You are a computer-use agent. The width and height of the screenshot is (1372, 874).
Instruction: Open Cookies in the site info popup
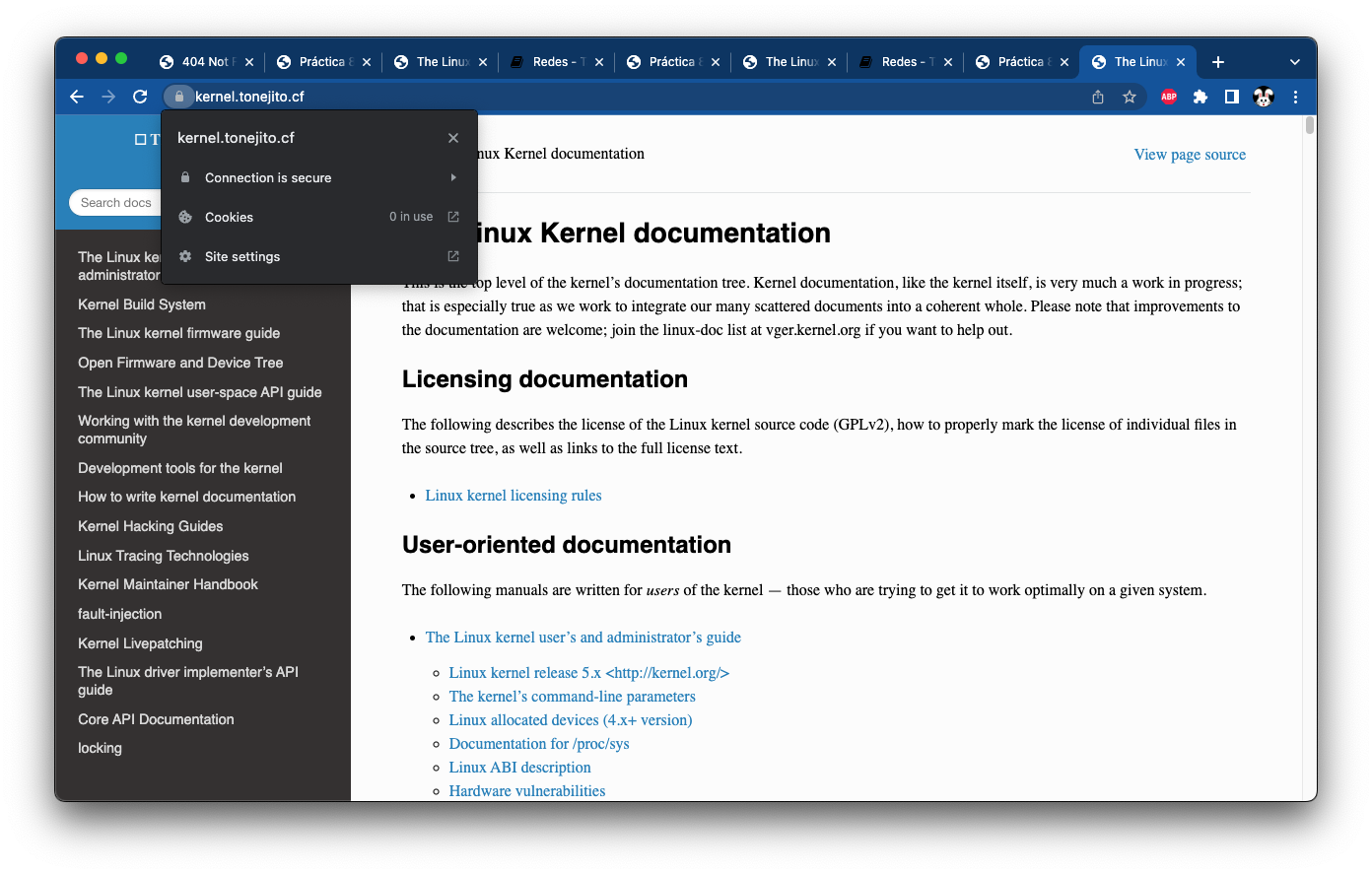[x=318, y=218]
